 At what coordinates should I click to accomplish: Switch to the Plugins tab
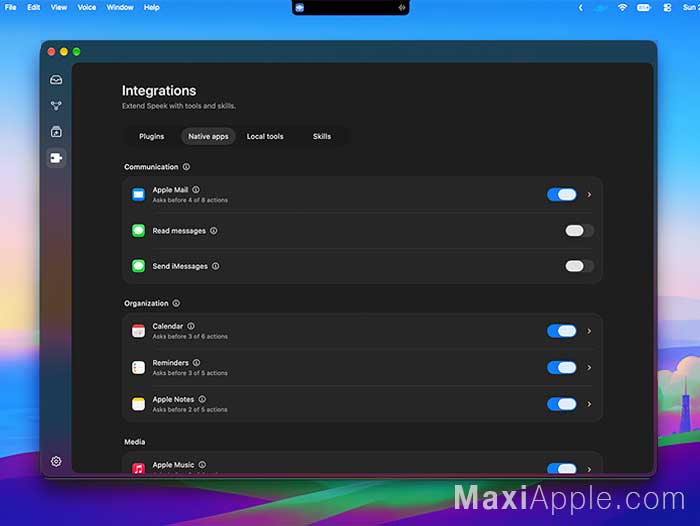pyautogui.click(x=151, y=136)
